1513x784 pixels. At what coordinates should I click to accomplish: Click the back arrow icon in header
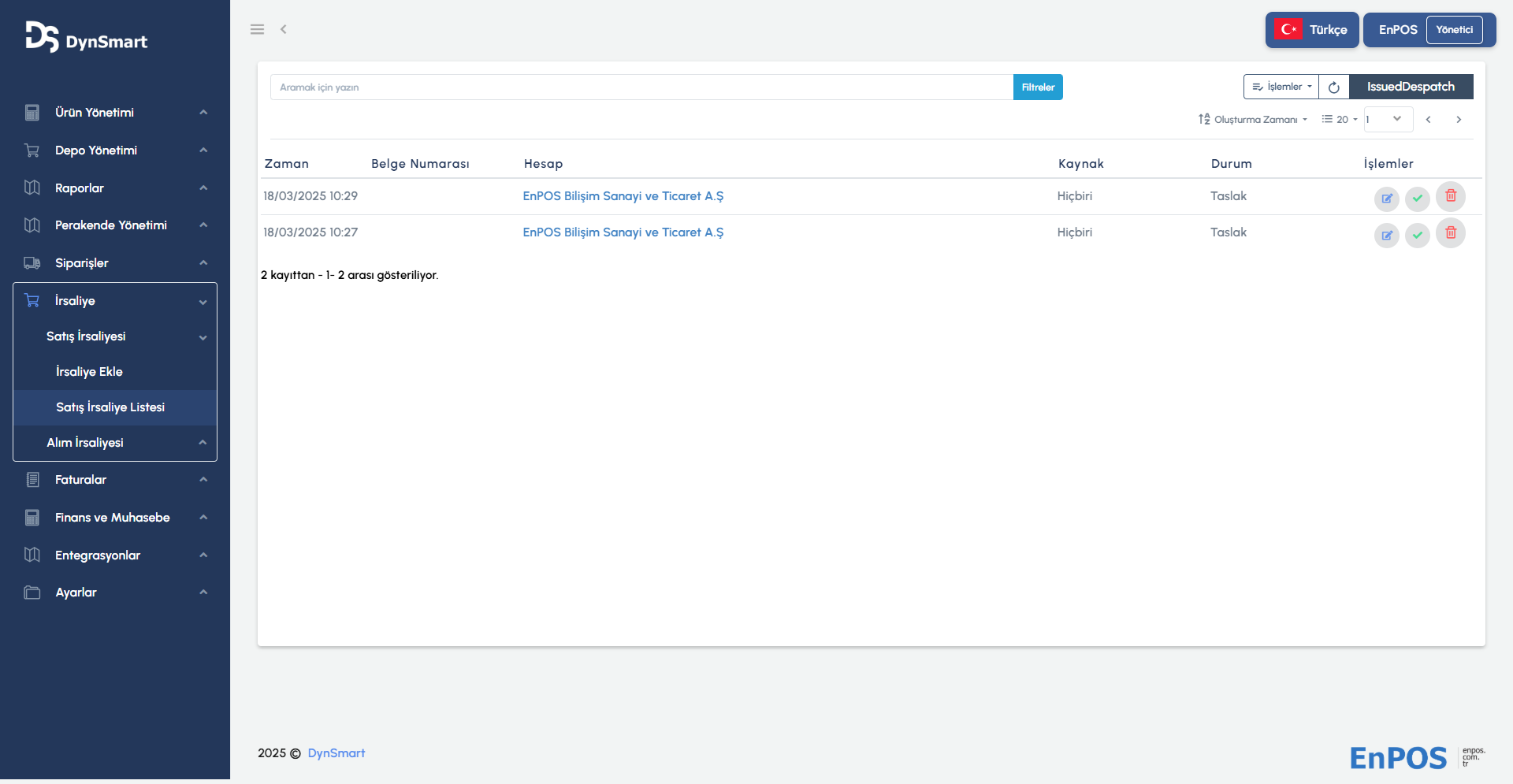(284, 29)
